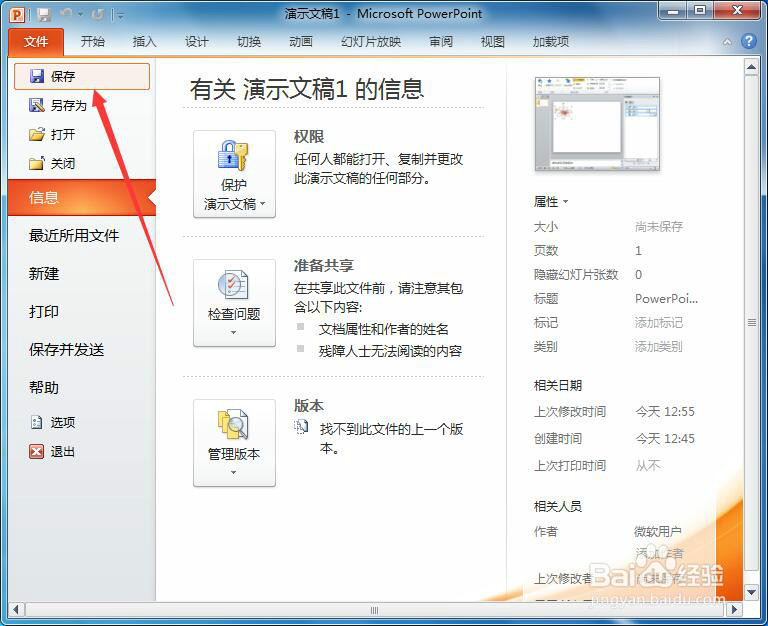The image size is (768, 626).
Task: Click the horizontal scrollbar thumb
Action: pyautogui.click(x=375, y=610)
